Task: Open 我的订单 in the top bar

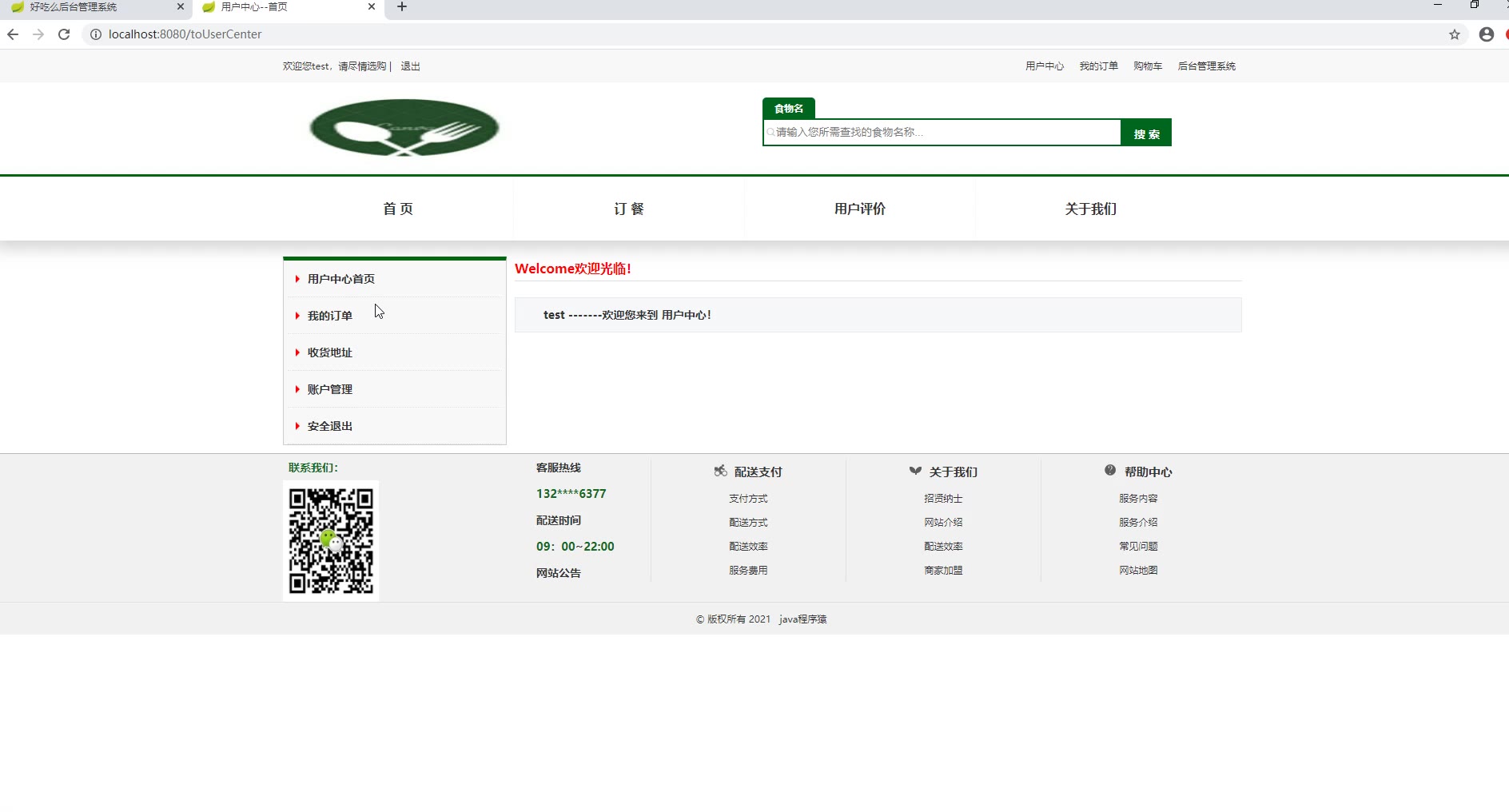Action: pyautogui.click(x=1099, y=66)
